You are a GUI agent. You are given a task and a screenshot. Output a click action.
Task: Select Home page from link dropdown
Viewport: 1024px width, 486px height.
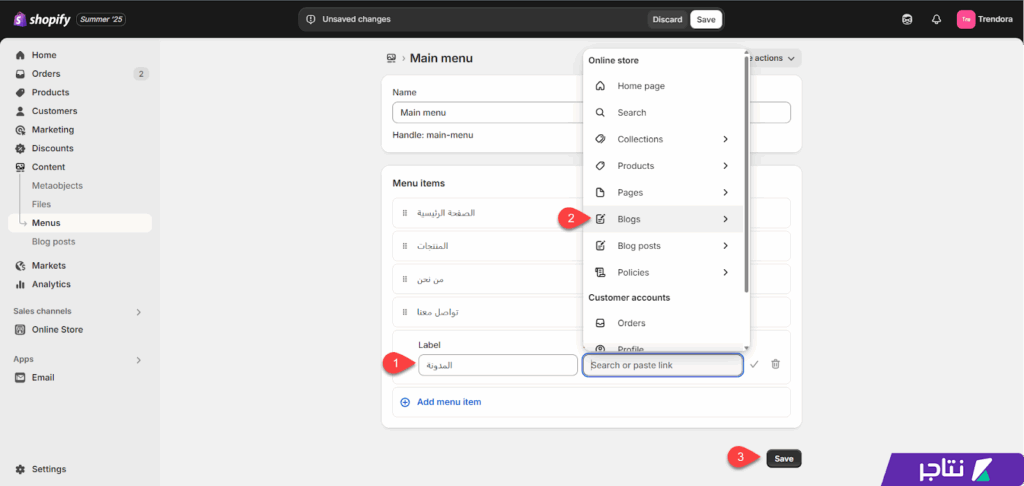pos(663,86)
